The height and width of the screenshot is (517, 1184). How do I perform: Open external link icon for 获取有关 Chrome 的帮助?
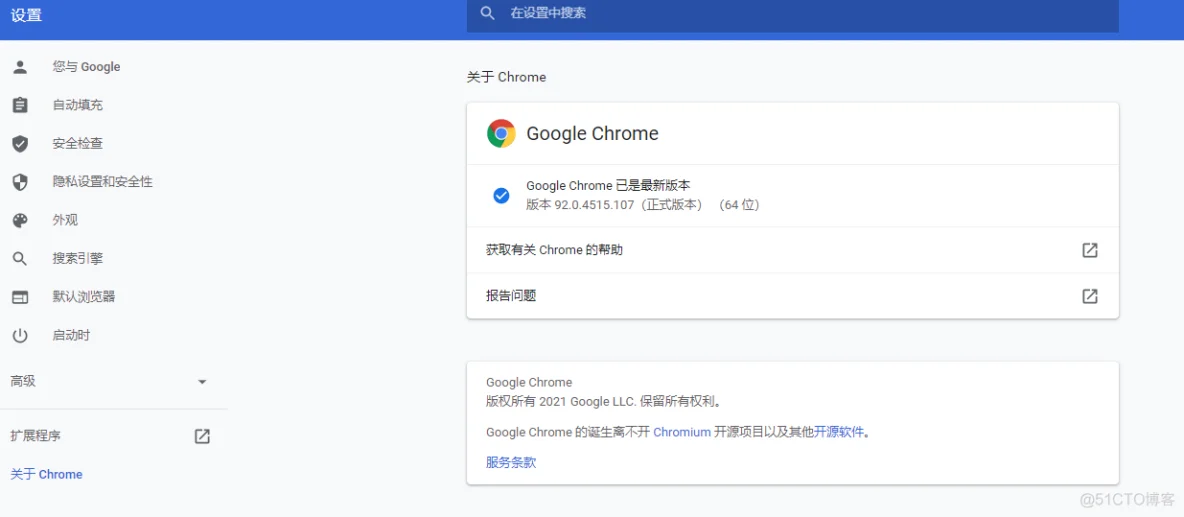pos(1090,250)
